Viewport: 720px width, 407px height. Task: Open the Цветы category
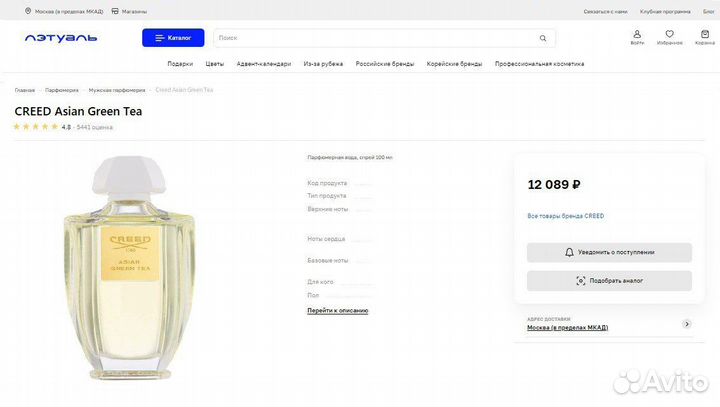(214, 64)
